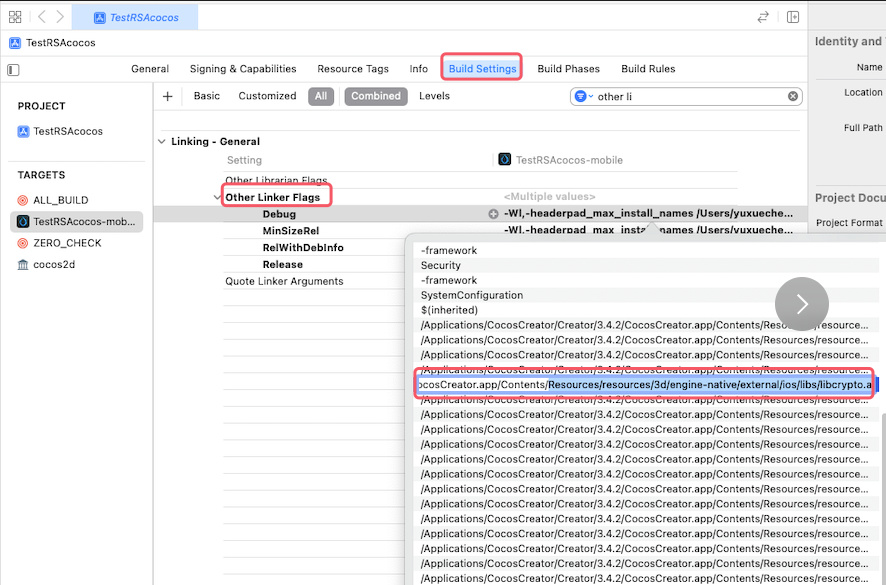
Task: Click the swap editor arrows icon
Action: (763, 17)
